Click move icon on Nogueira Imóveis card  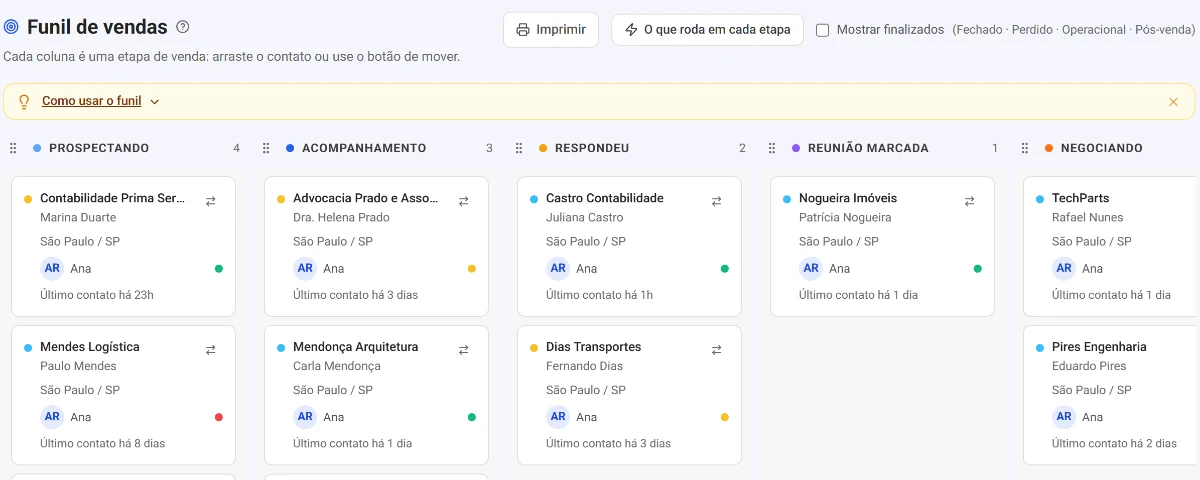point(970,201)
